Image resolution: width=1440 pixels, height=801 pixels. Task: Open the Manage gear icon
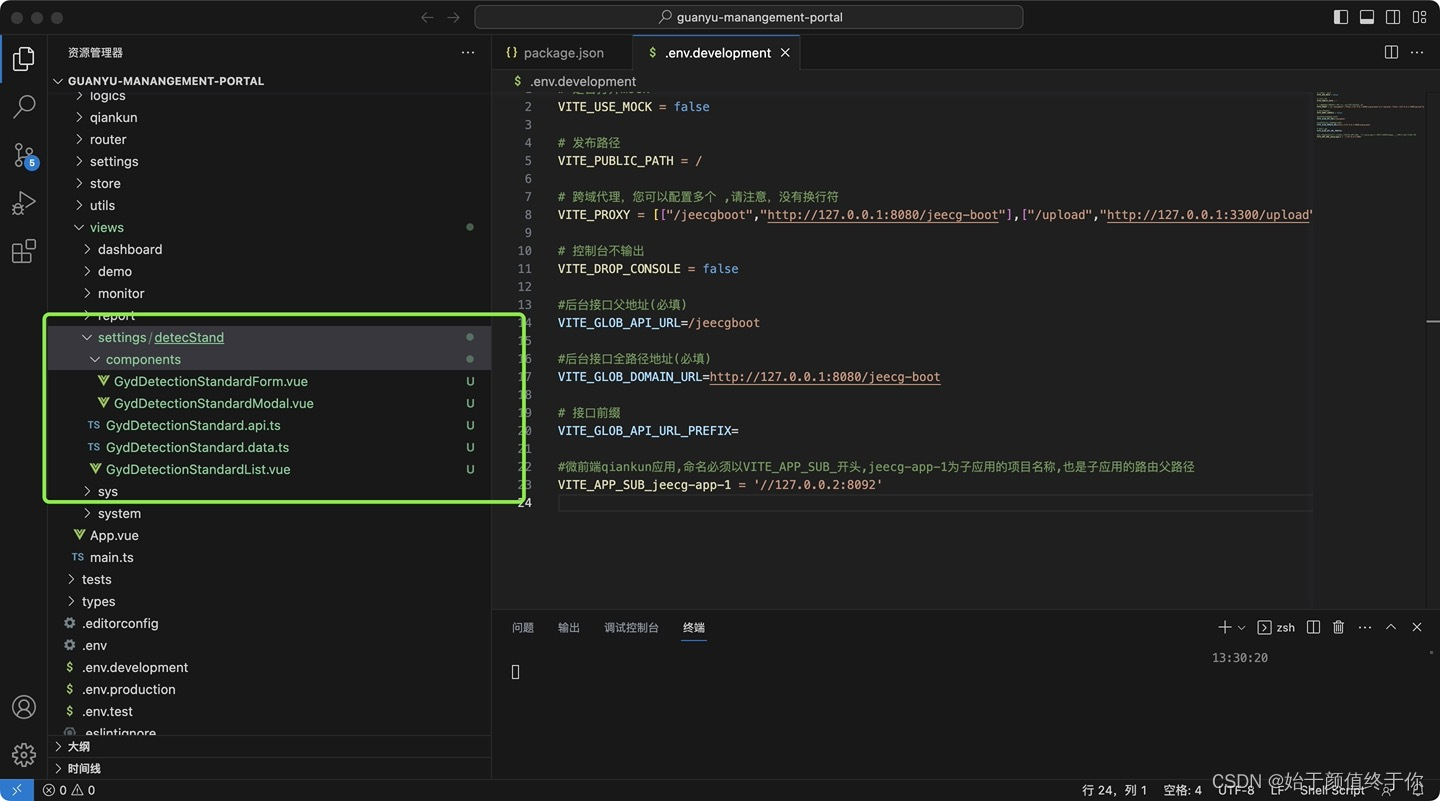click(24, 754)
